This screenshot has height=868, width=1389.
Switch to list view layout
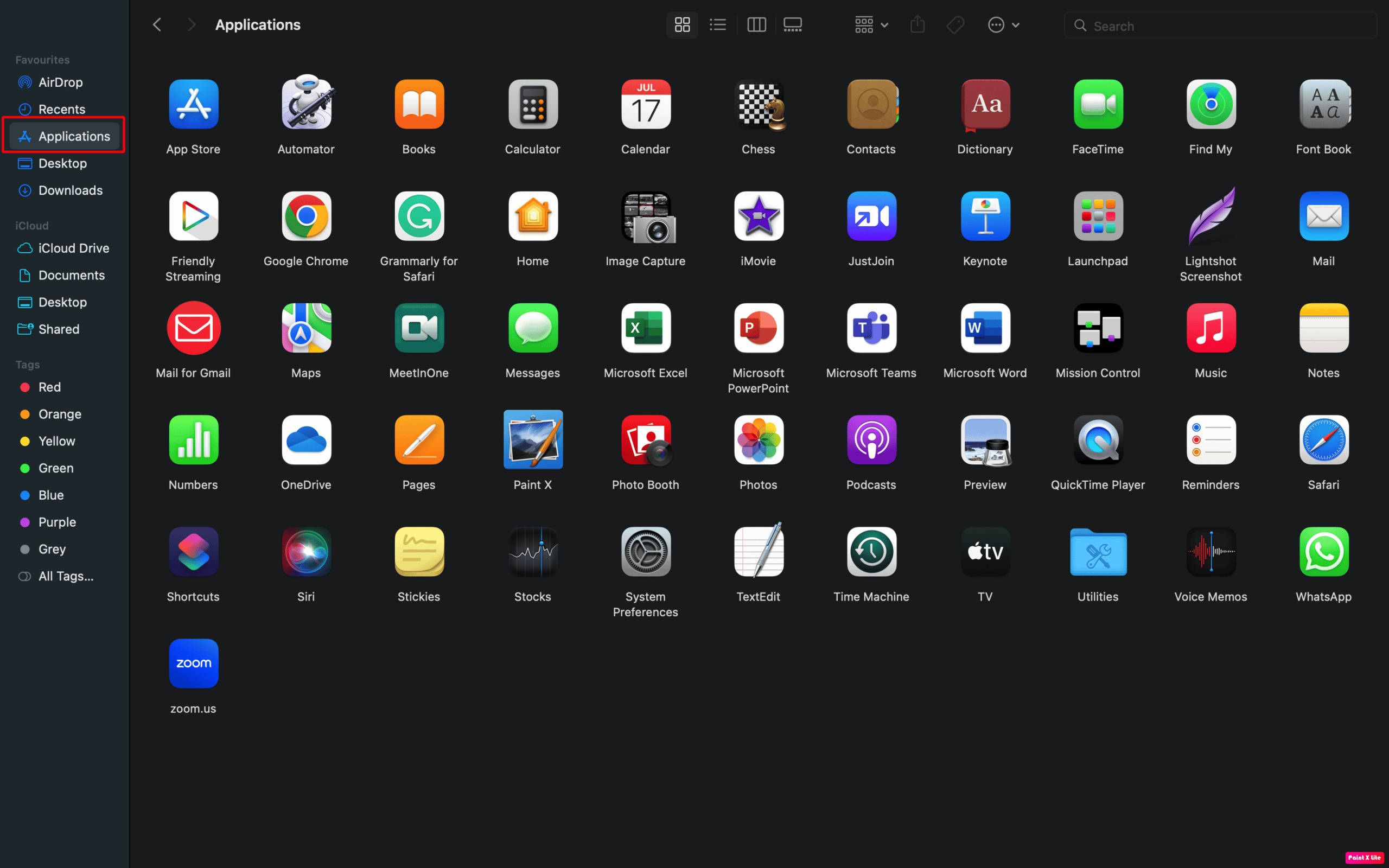[x=717, y=24]
